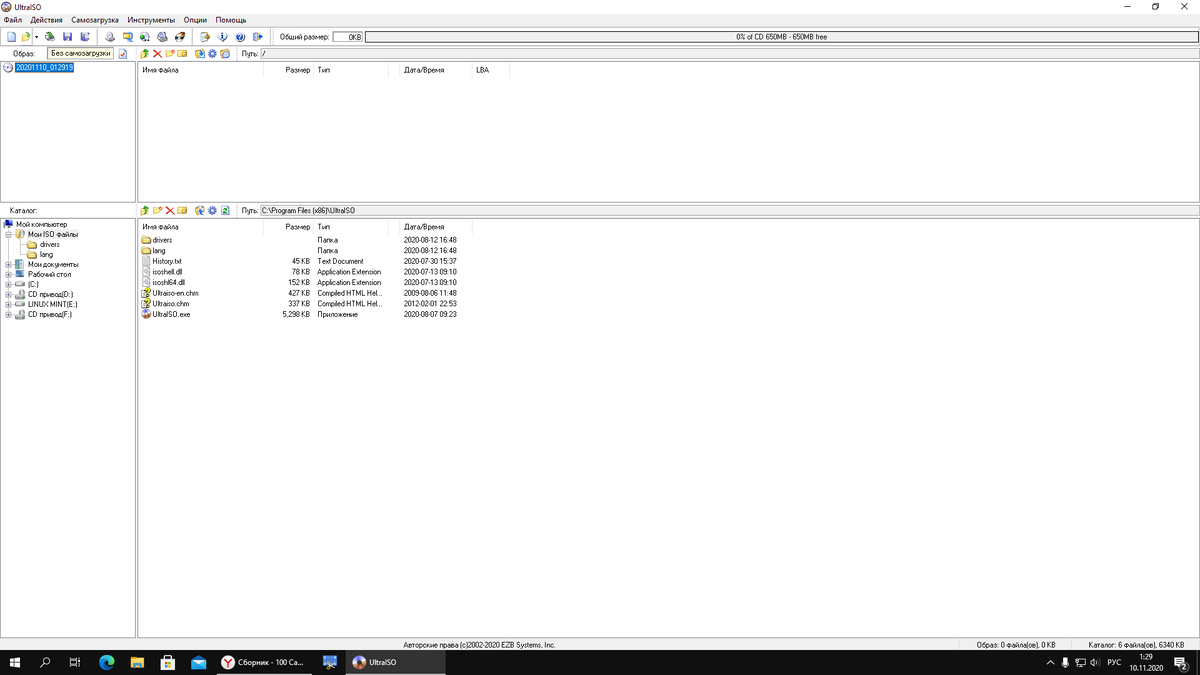Click the red X delete icon in Каталог toolbar
Image resolution: width=1200 pixels, height=675 pixels.
[170, 210]
